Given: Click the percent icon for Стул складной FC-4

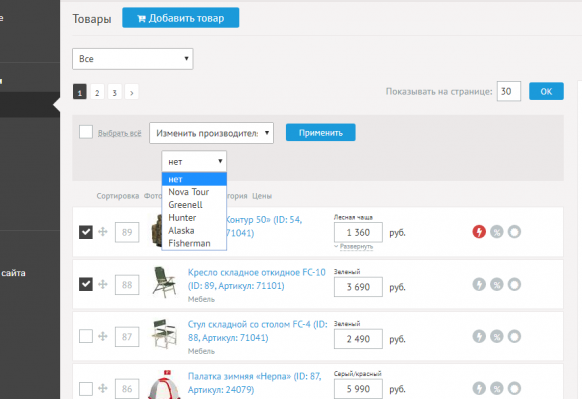Looking at the screenshot, I should pyautogui.click(x=497, y=337).
